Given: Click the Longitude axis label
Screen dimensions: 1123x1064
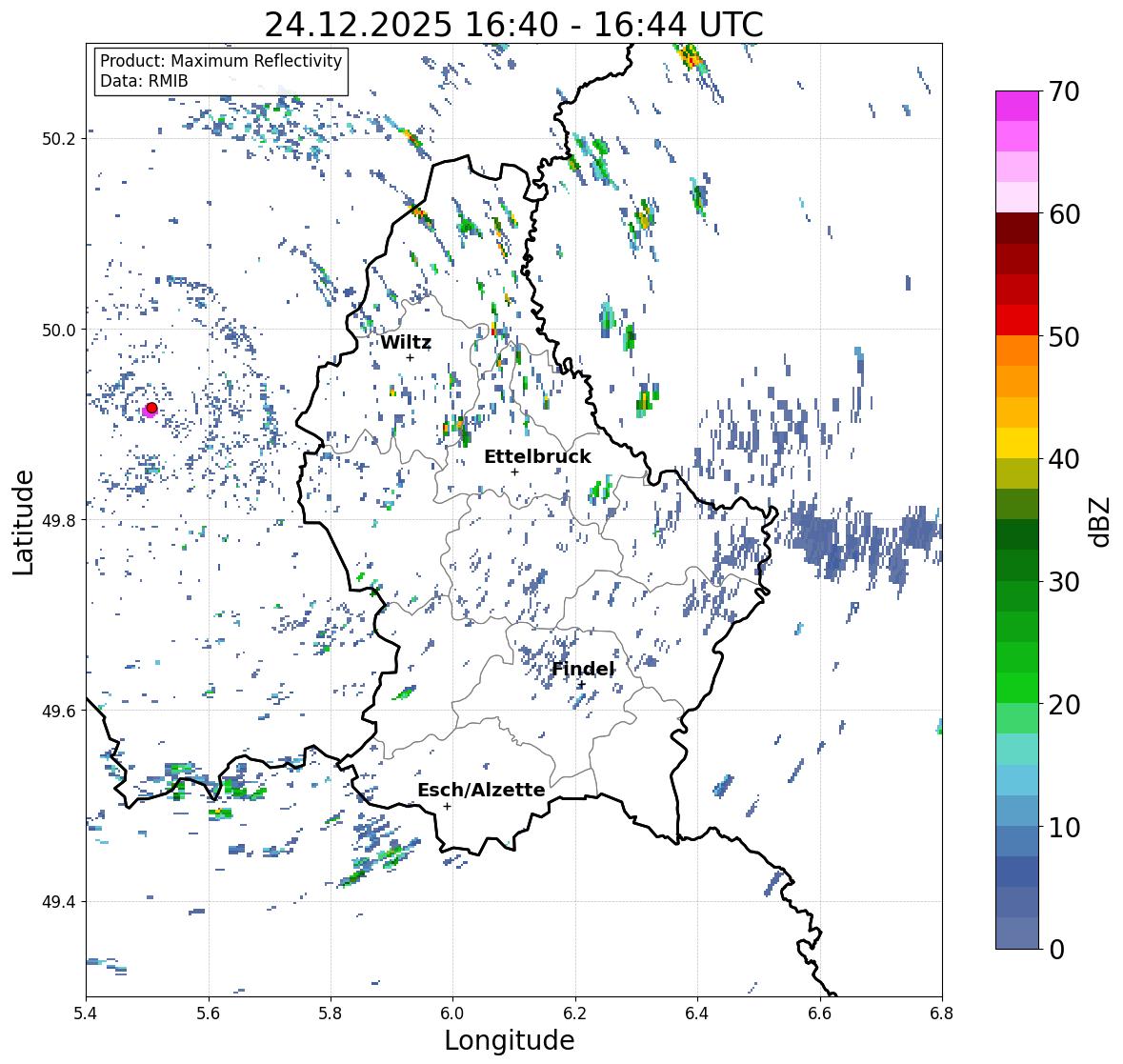Looking at the screenshot, I should coord(510,1040).
